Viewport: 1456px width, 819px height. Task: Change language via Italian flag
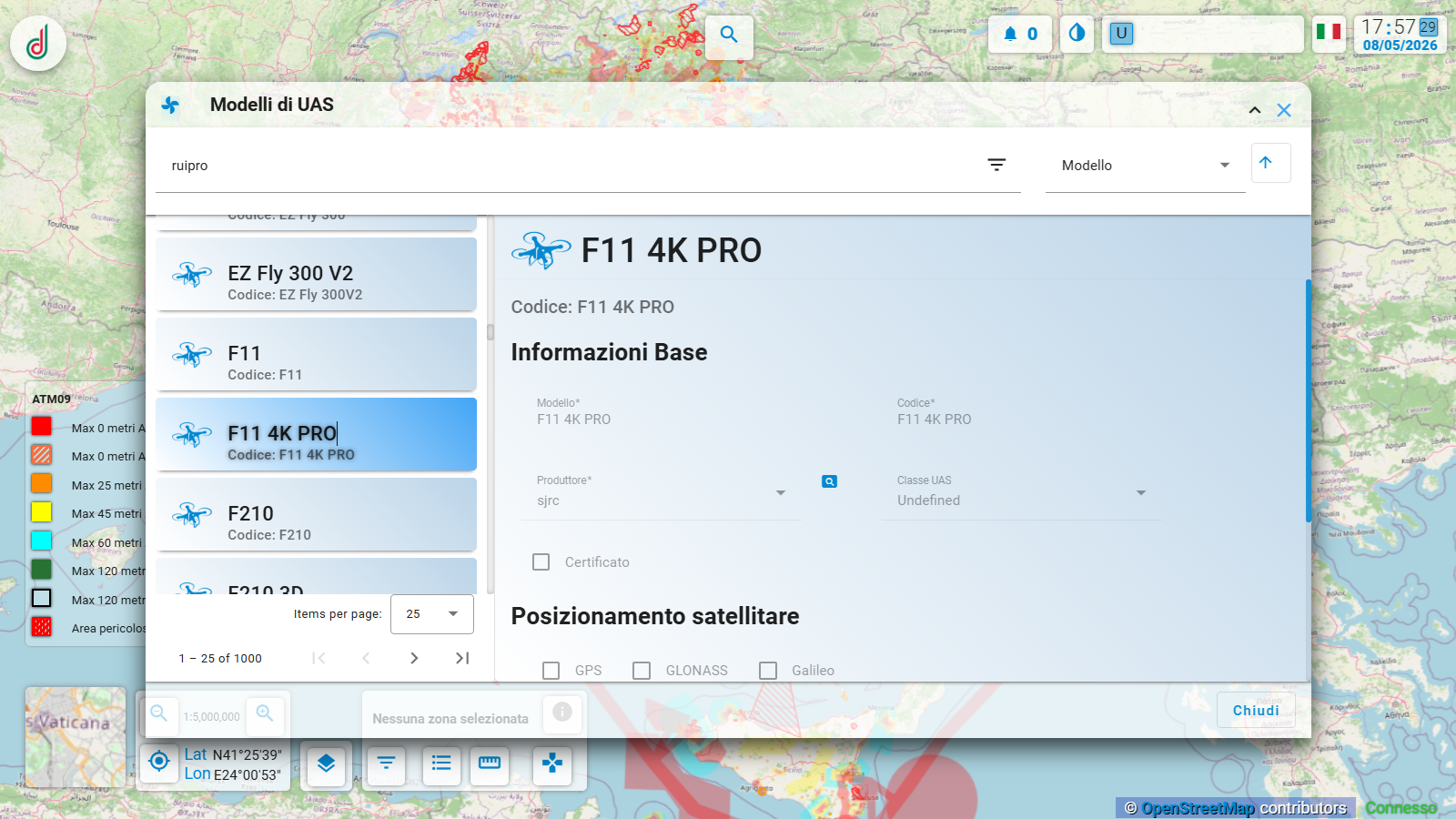tap(1329, 32)
